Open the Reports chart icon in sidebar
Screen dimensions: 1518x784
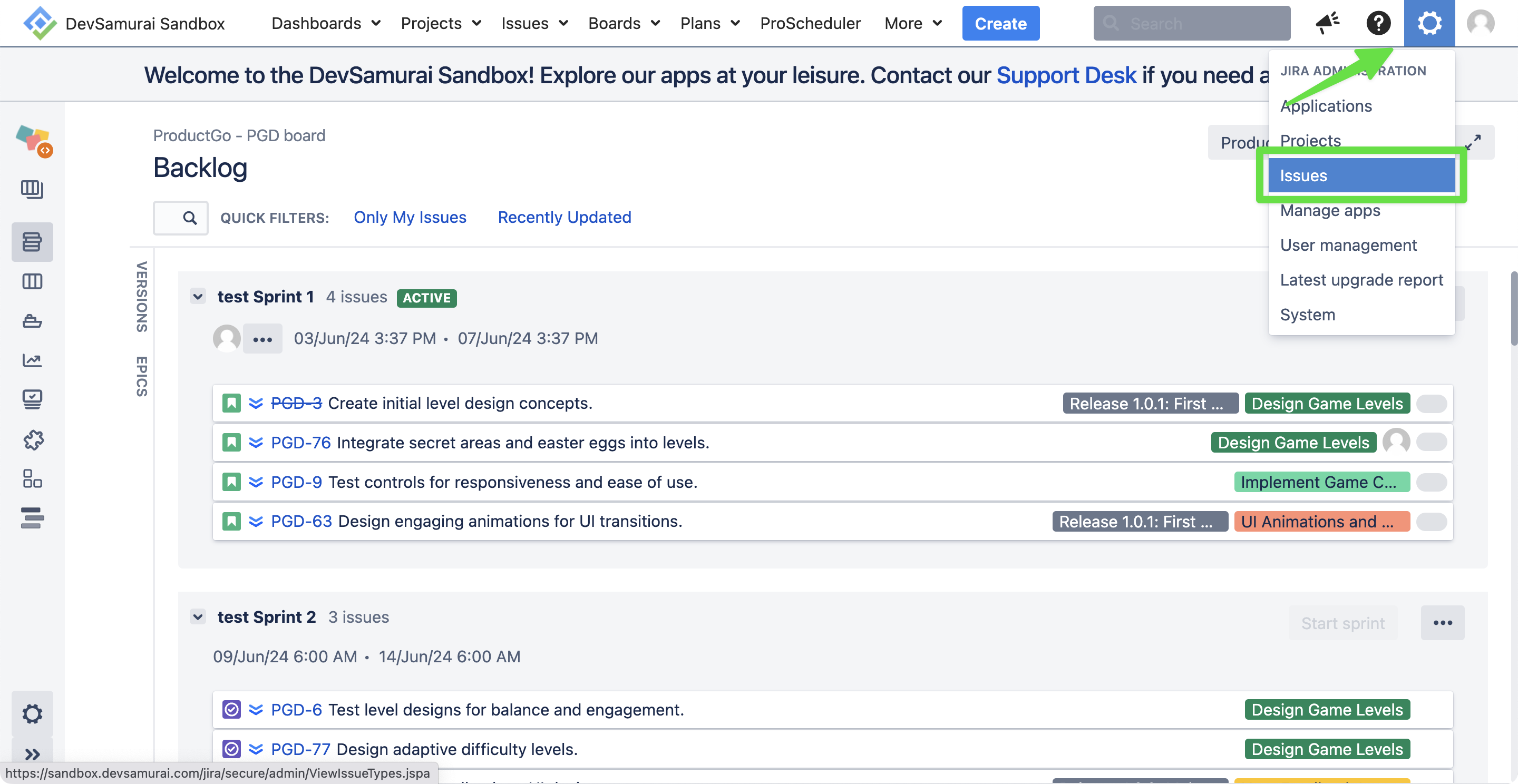point(32,360)
